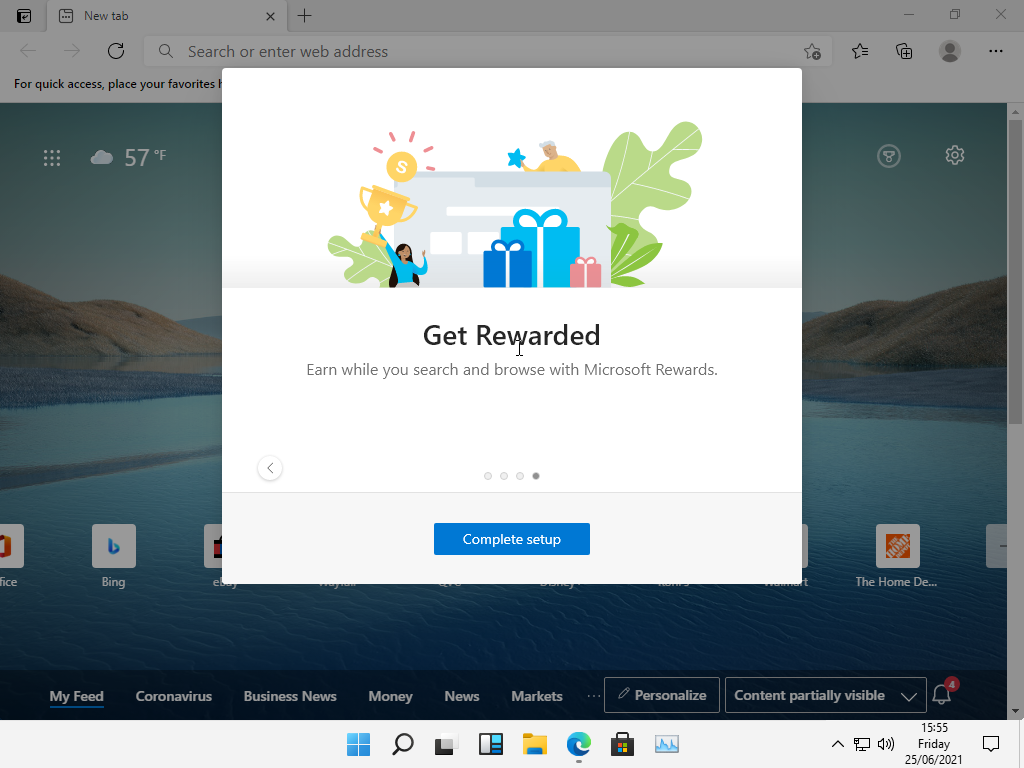The image size is (1024, 768).
Task: Click the profile avatar icon
Action: 950,51
